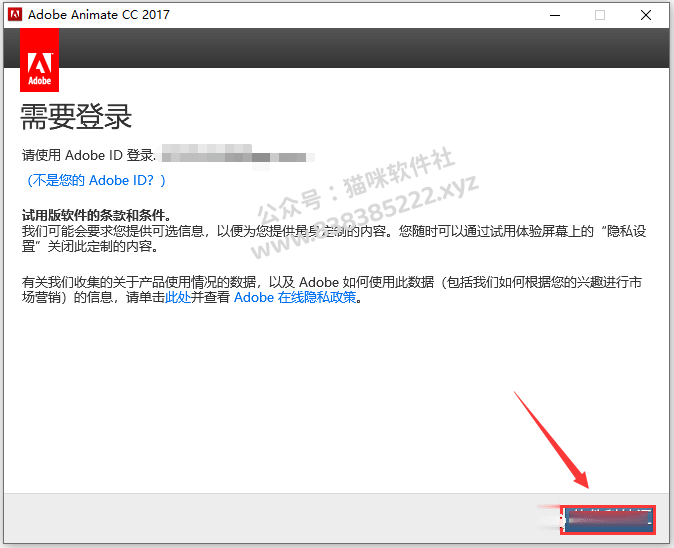
Task: Minimize the Adobe Animate CC 2017 window
Action: (x=555, y=15)
